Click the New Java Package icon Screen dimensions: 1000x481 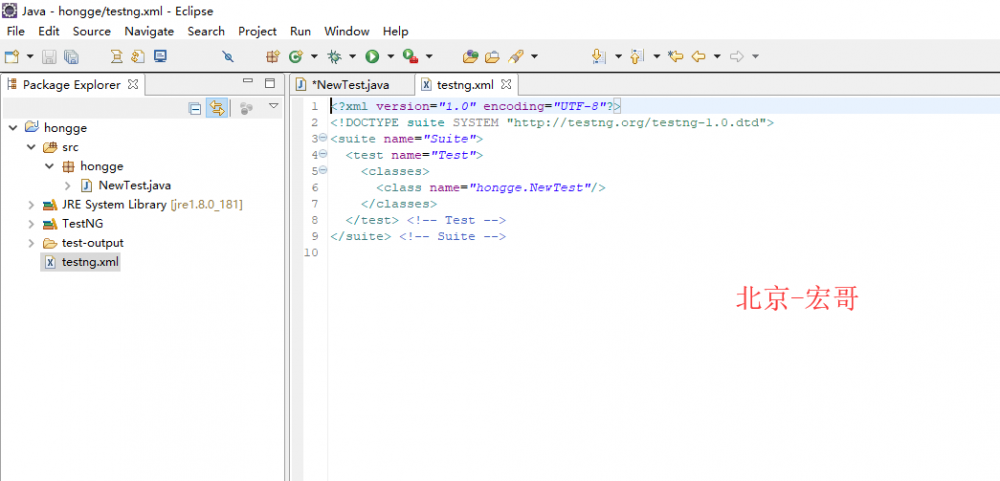tap(273, 57)
